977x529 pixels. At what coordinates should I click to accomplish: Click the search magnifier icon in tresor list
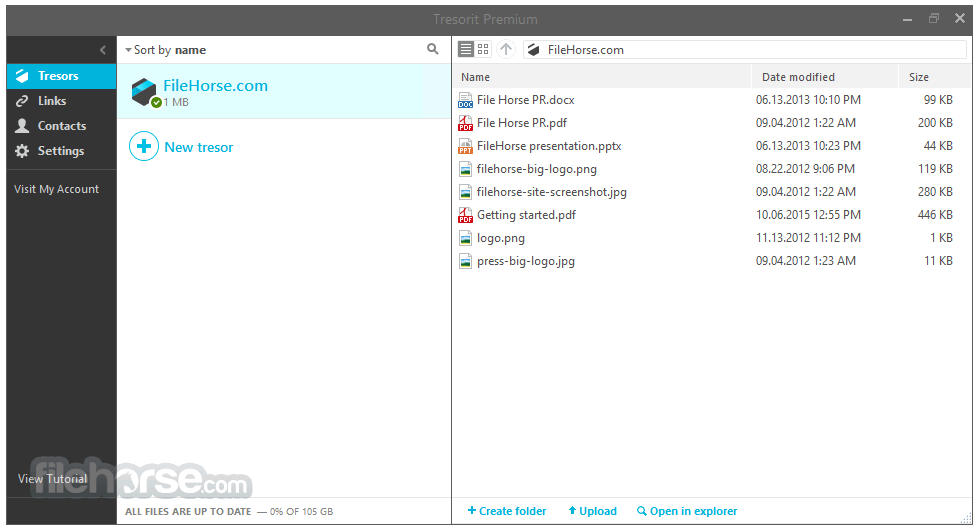click(432, 49)
